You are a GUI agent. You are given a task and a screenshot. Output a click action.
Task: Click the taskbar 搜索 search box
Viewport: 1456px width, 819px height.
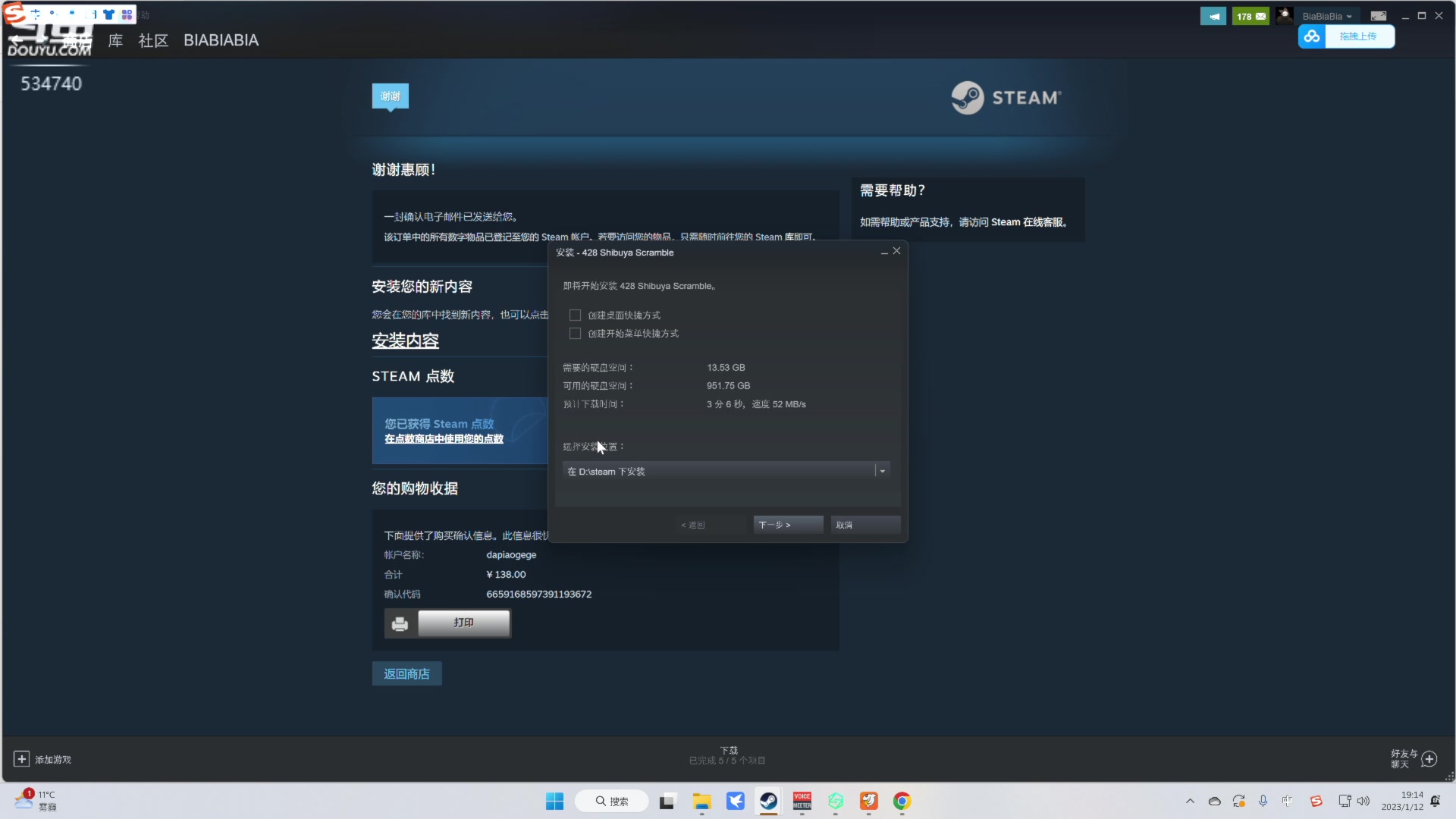pyautogui.click(x=612, y=802)
